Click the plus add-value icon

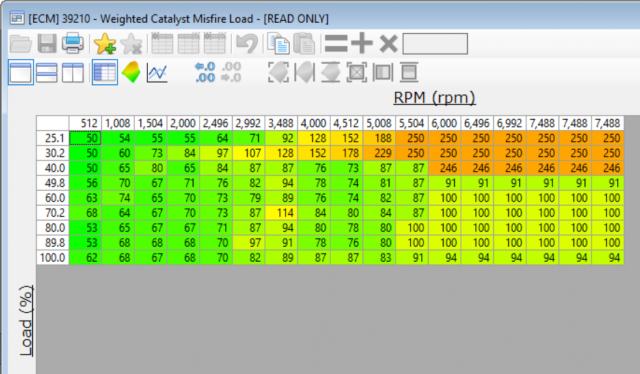click(x=362, y=43)
